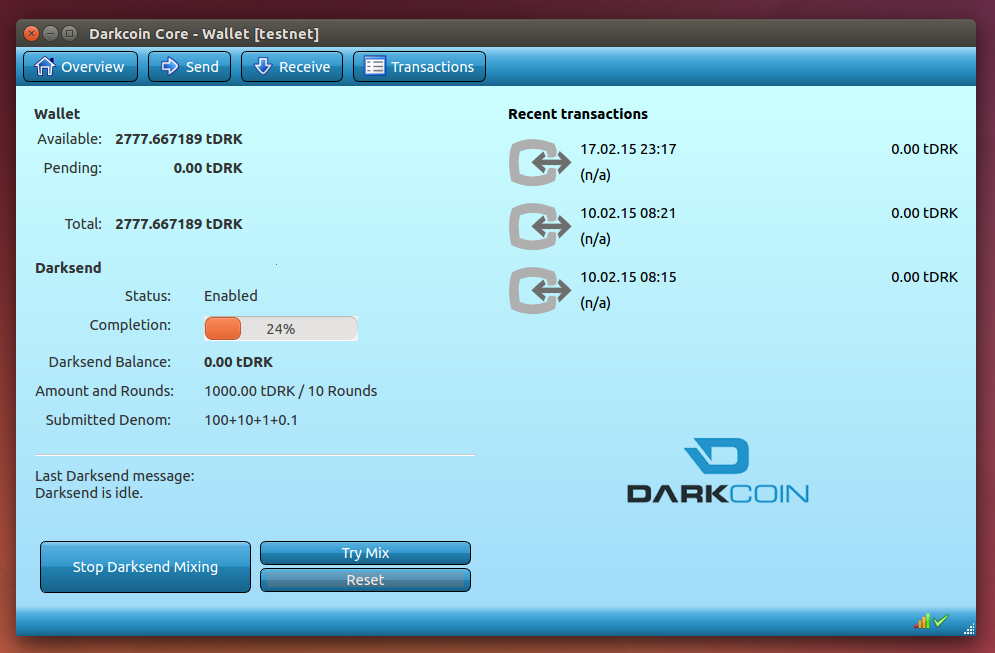
Task: Click the Darksend Balance value 0.00 tDRK
Action: coord(238,362)
